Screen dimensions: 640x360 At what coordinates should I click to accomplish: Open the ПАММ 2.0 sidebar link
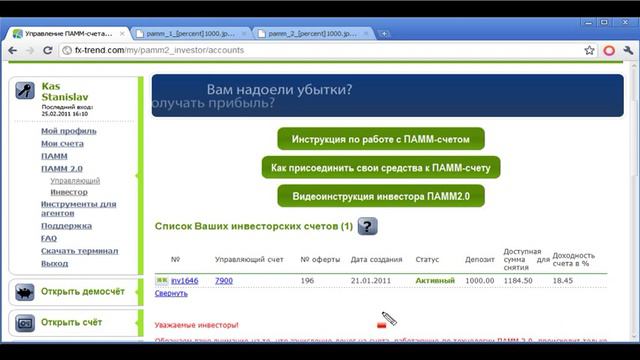pyautogui.click(x=62, y=169)
